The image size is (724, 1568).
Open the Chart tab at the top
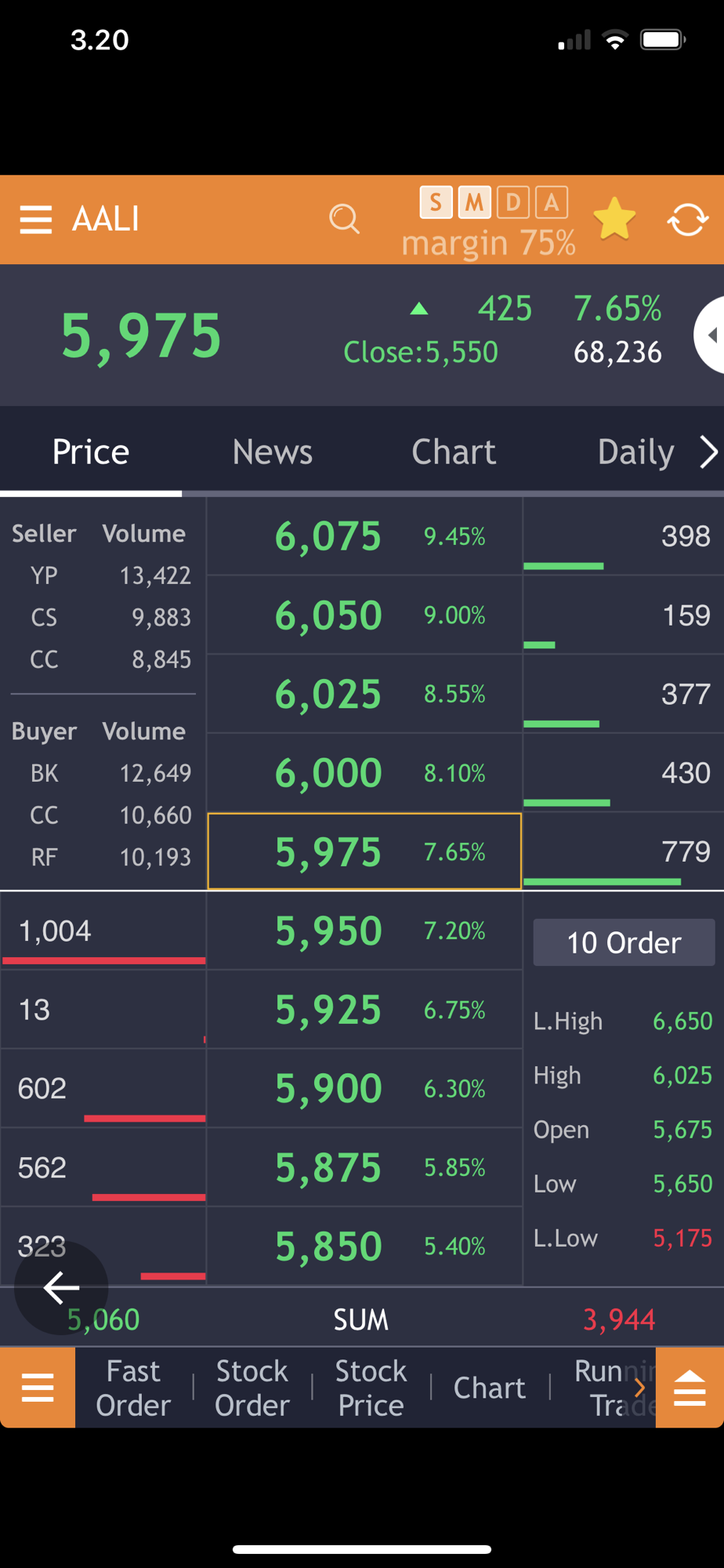(454, 452)
